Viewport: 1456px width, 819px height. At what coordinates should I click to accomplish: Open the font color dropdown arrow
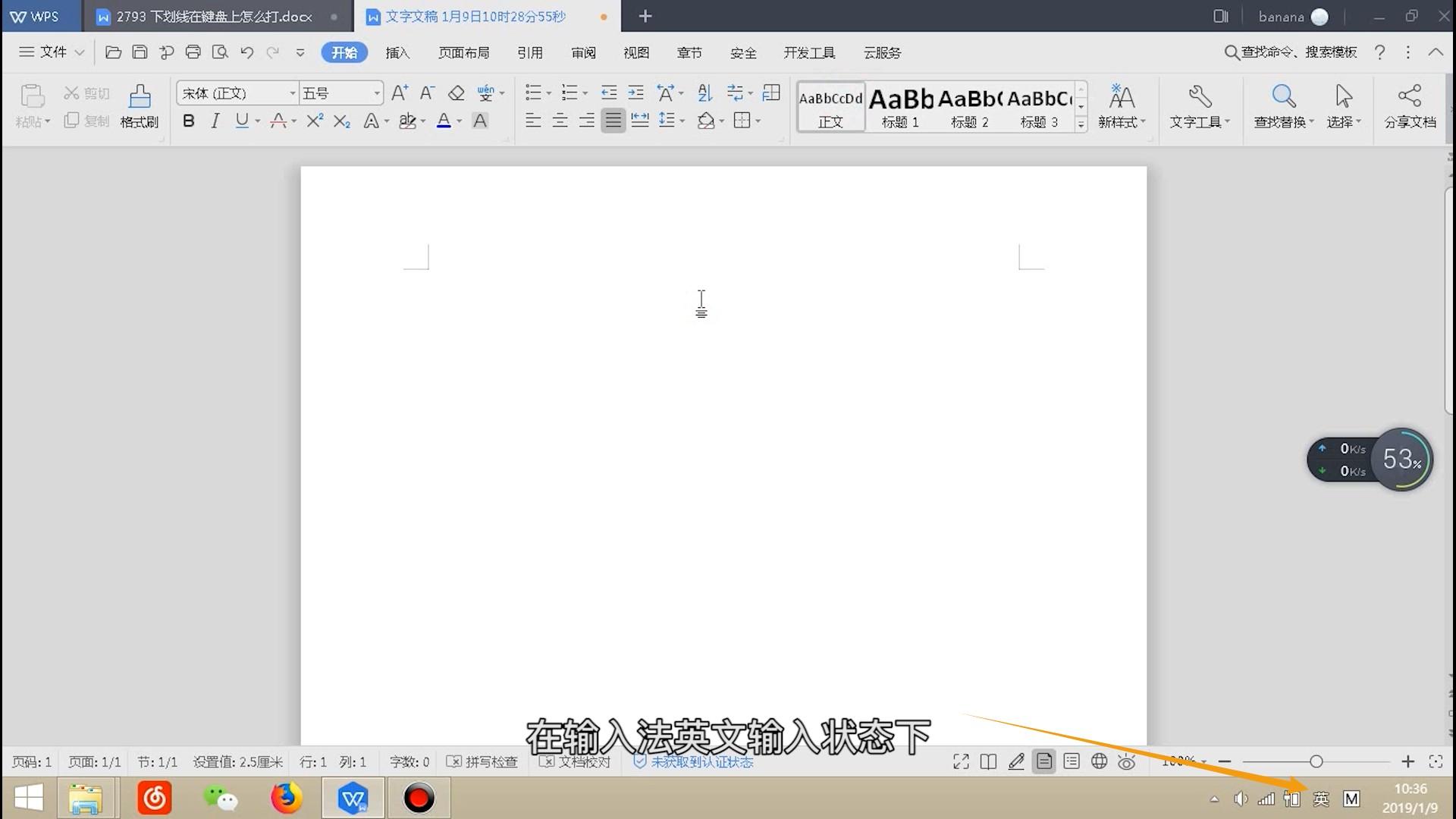(460, 121)
